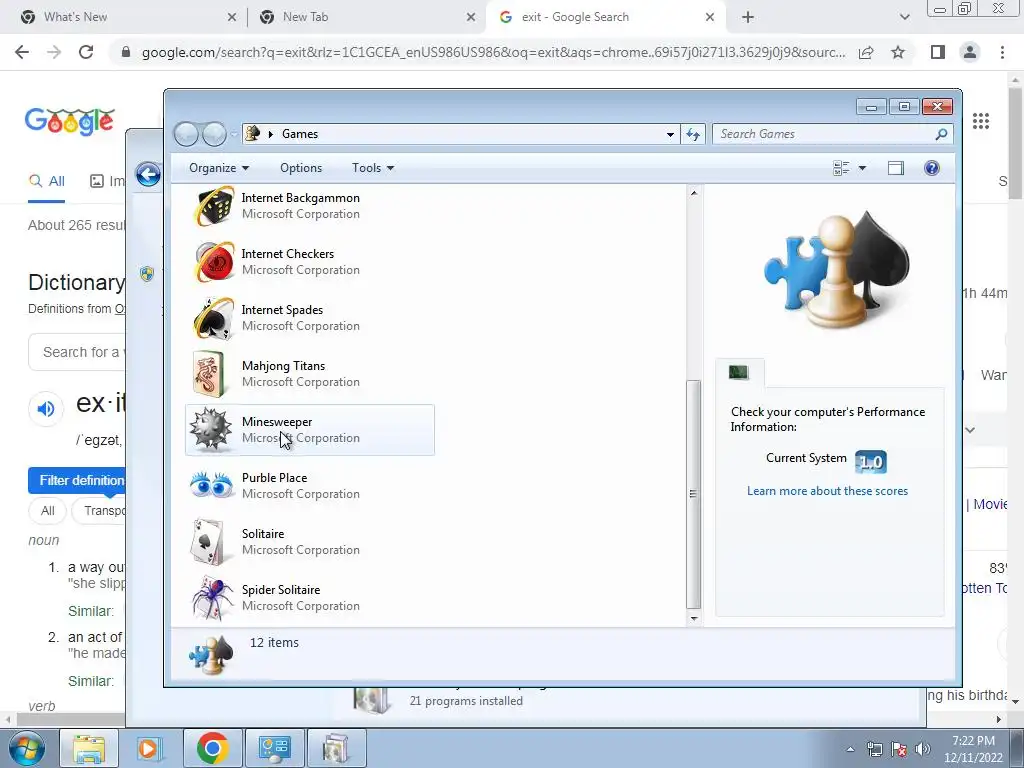The image size is (1024, 768).
Task: Open Chrome three-dot menu
Action: pos(1002,52)
